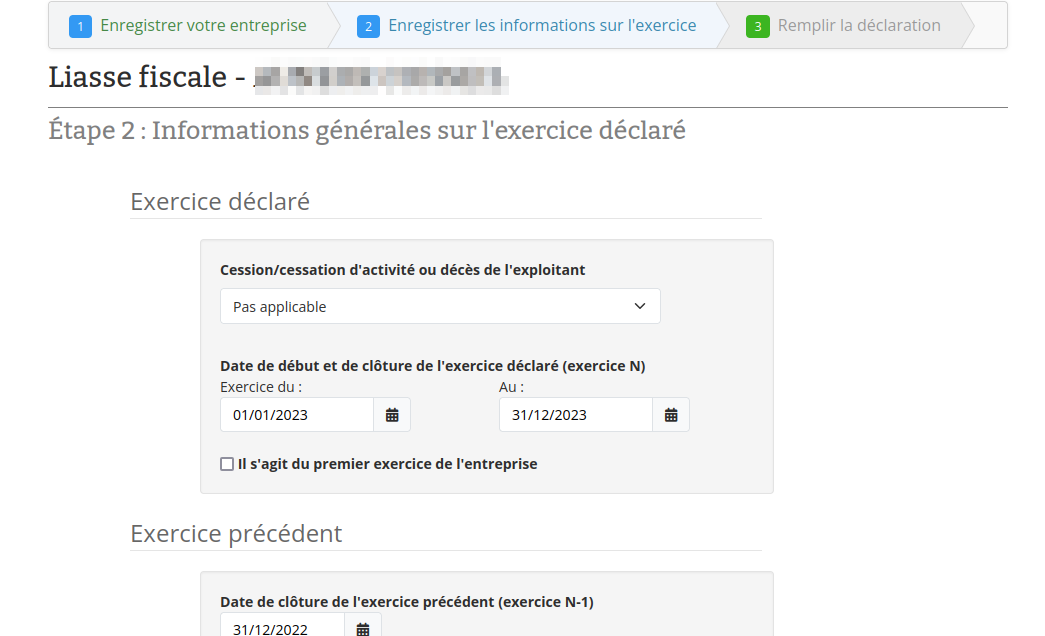Viewport: 1045px width, 636px height.
Task: Click the chevron arrow of the cessation select
Action: tap(640, 307)
